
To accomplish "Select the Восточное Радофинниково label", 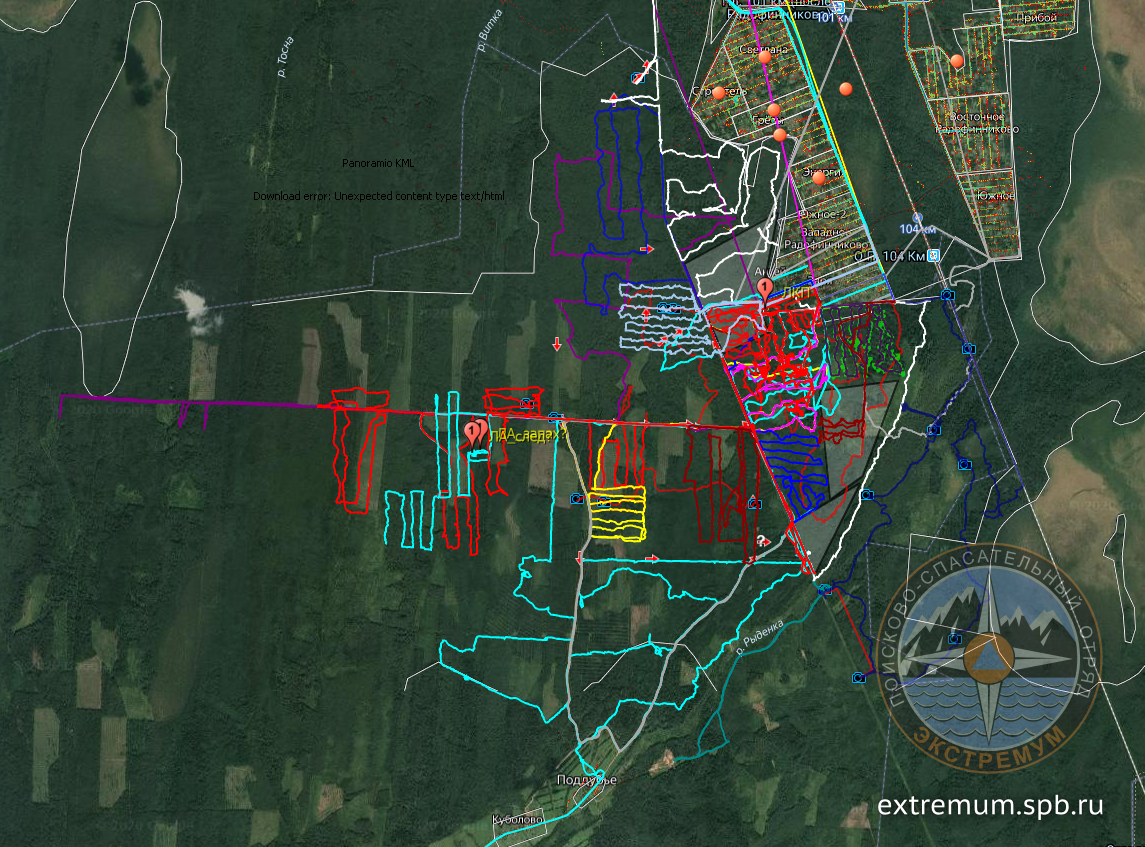I will [x=977, y=123].
